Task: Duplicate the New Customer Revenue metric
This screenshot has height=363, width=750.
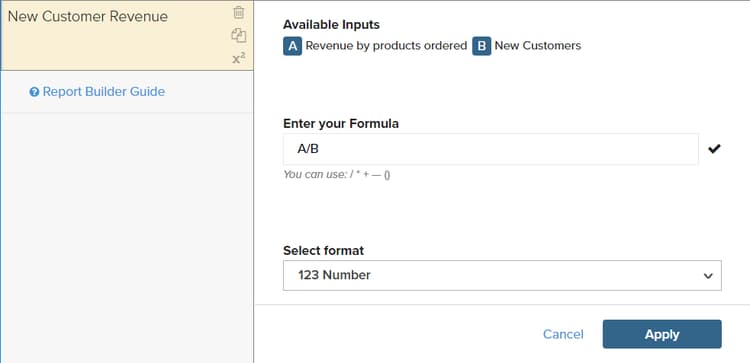Action: 238,35
